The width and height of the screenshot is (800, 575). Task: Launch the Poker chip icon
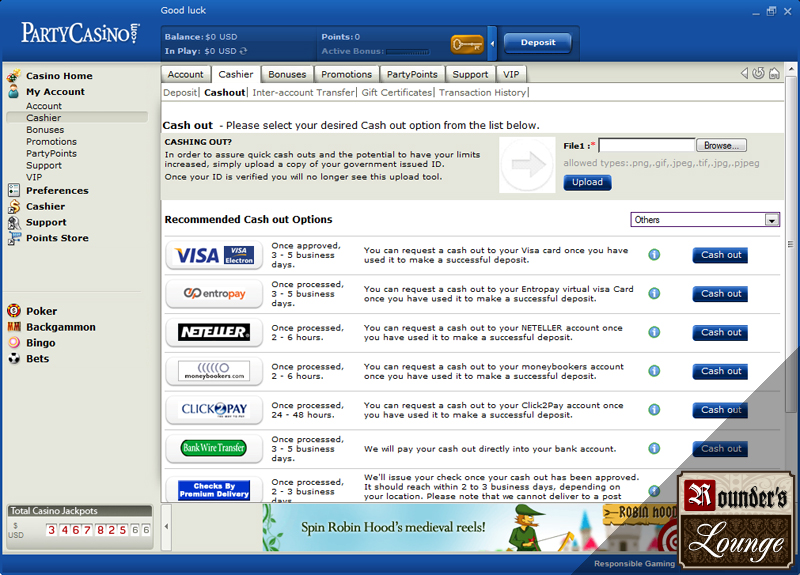14,311
